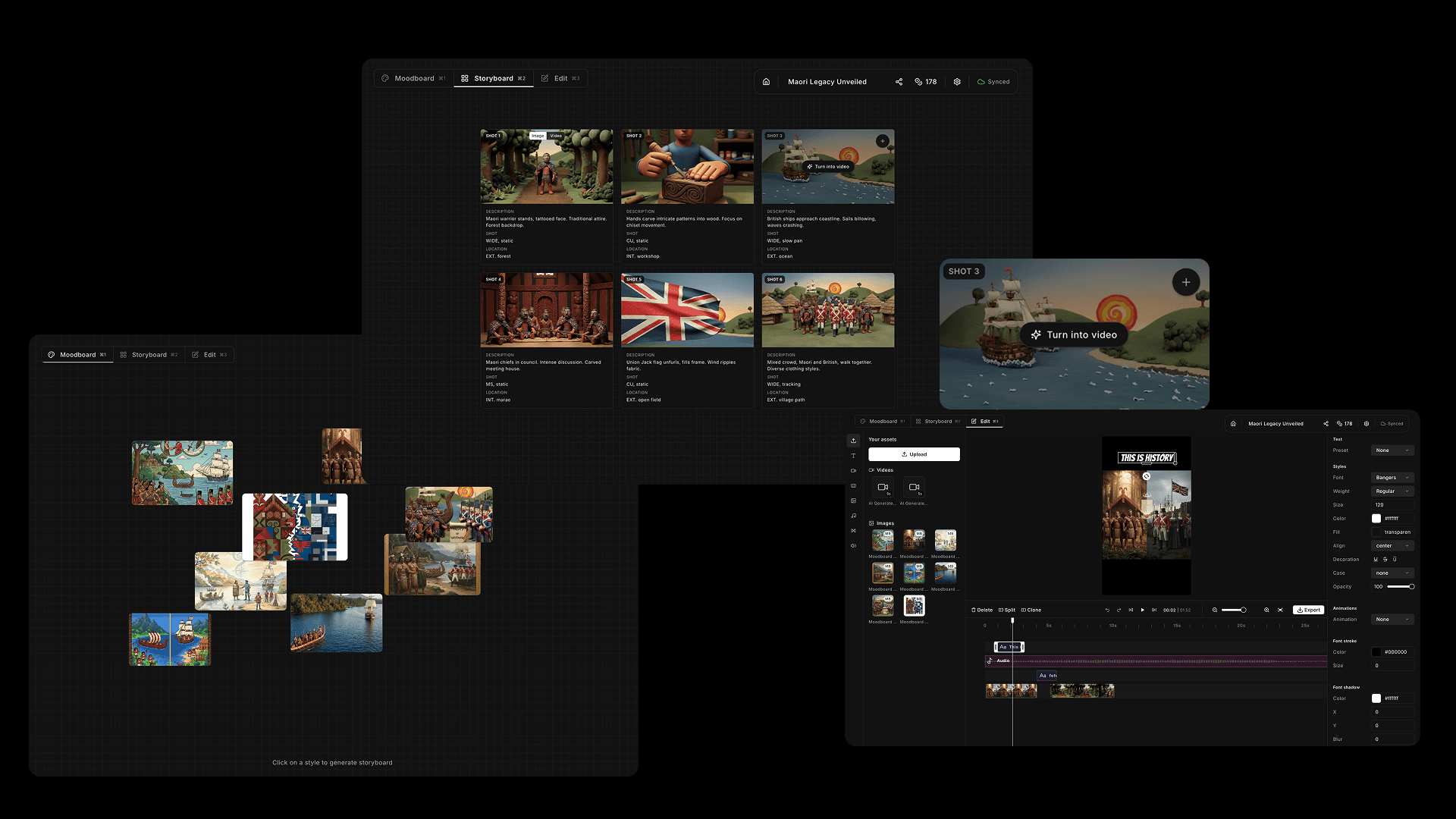Toggle strikethrough text decoration
Screen dimensions: 1456x819
1385,560
